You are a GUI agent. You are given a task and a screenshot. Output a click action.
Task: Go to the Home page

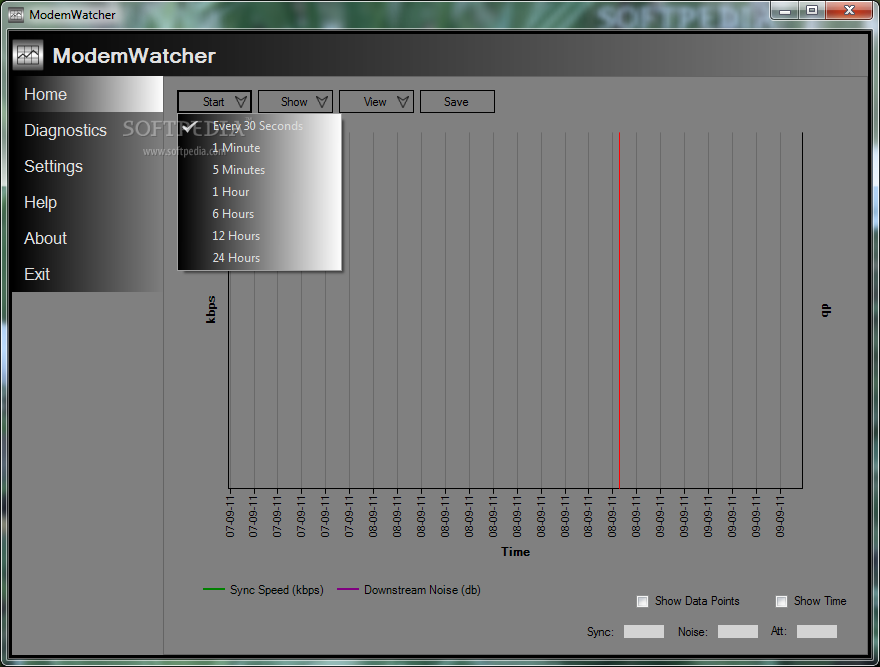tap(88, 94)
